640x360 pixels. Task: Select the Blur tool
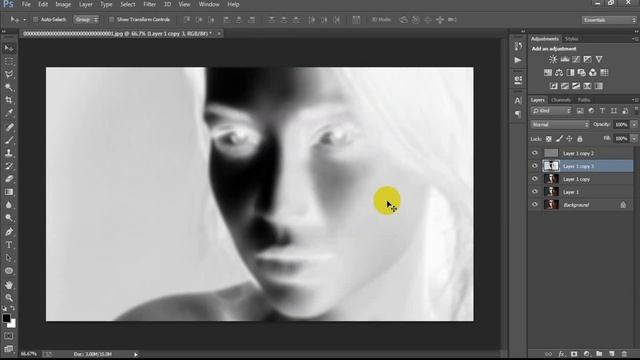coord(9,205)
